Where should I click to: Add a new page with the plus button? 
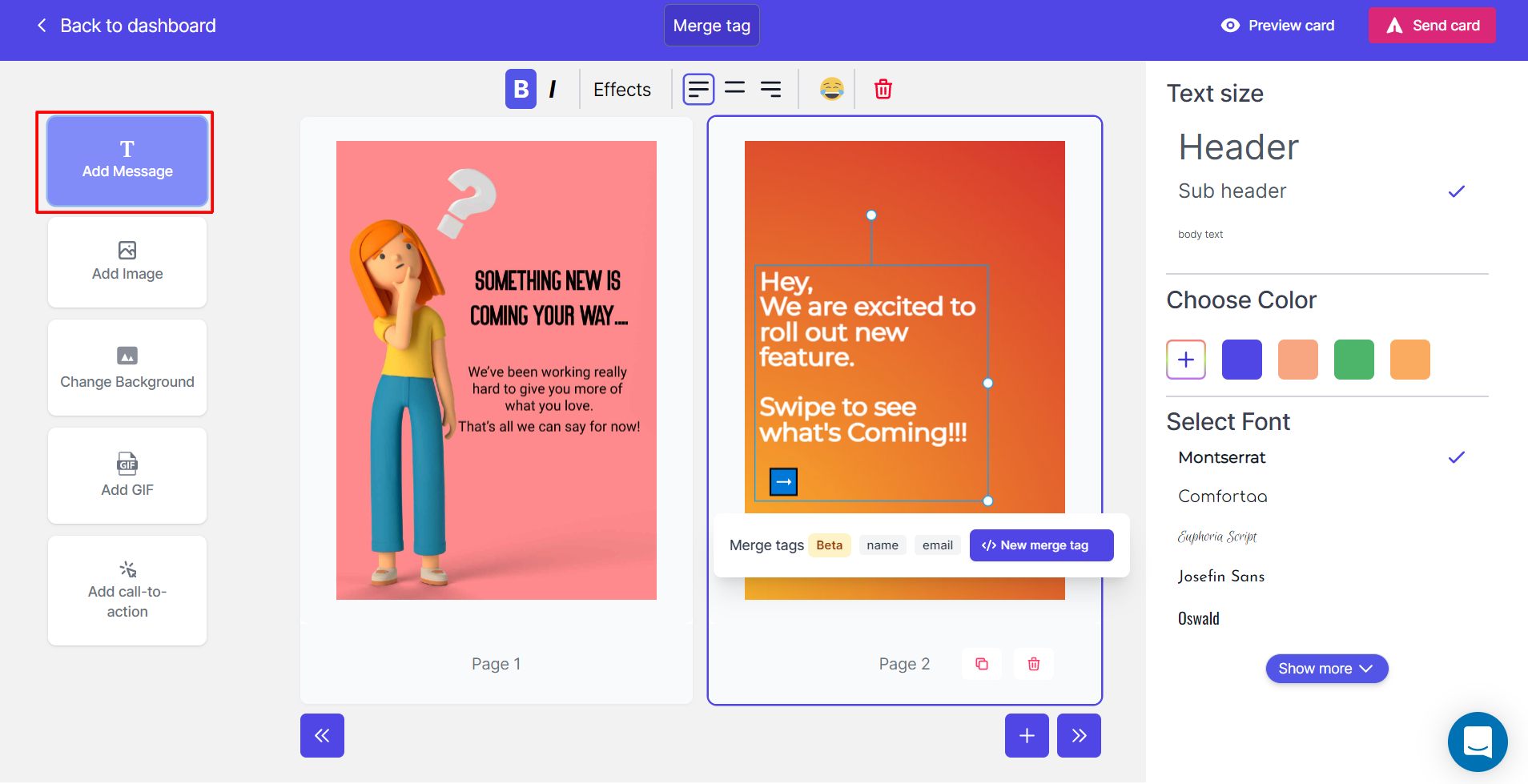pos(1027,734)
